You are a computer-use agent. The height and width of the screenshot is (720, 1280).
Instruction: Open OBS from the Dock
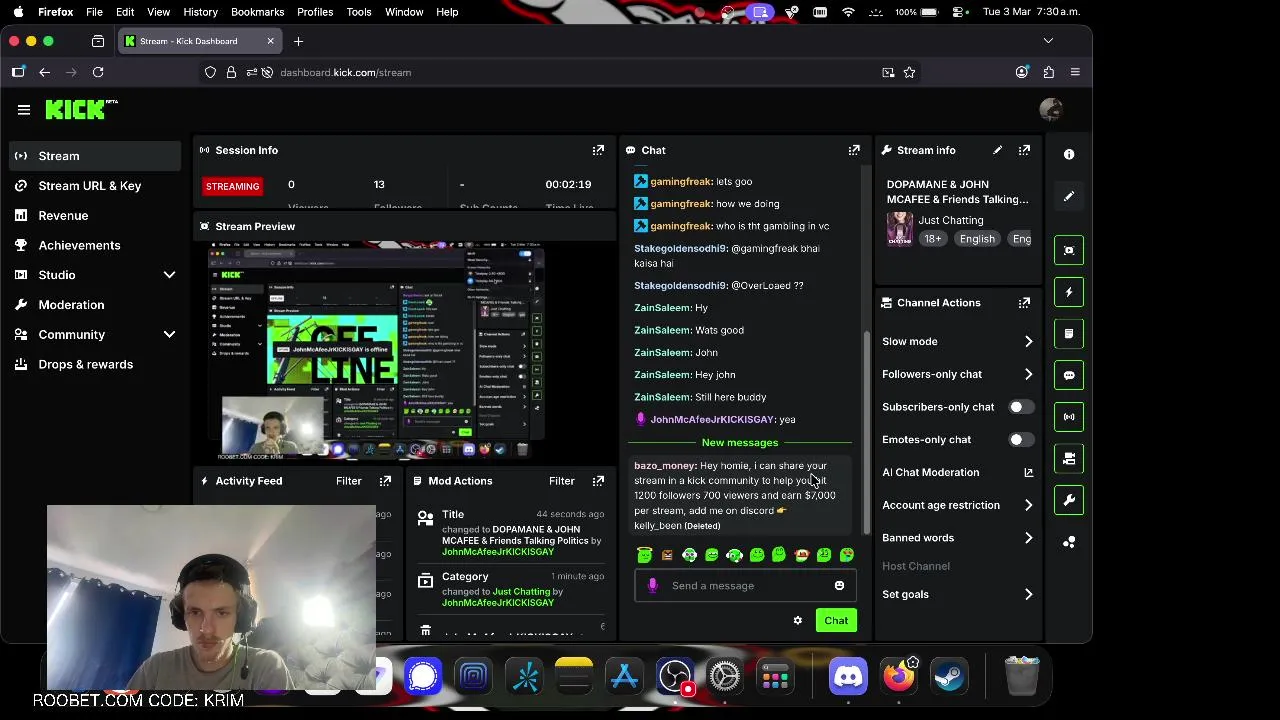point(676,677)
